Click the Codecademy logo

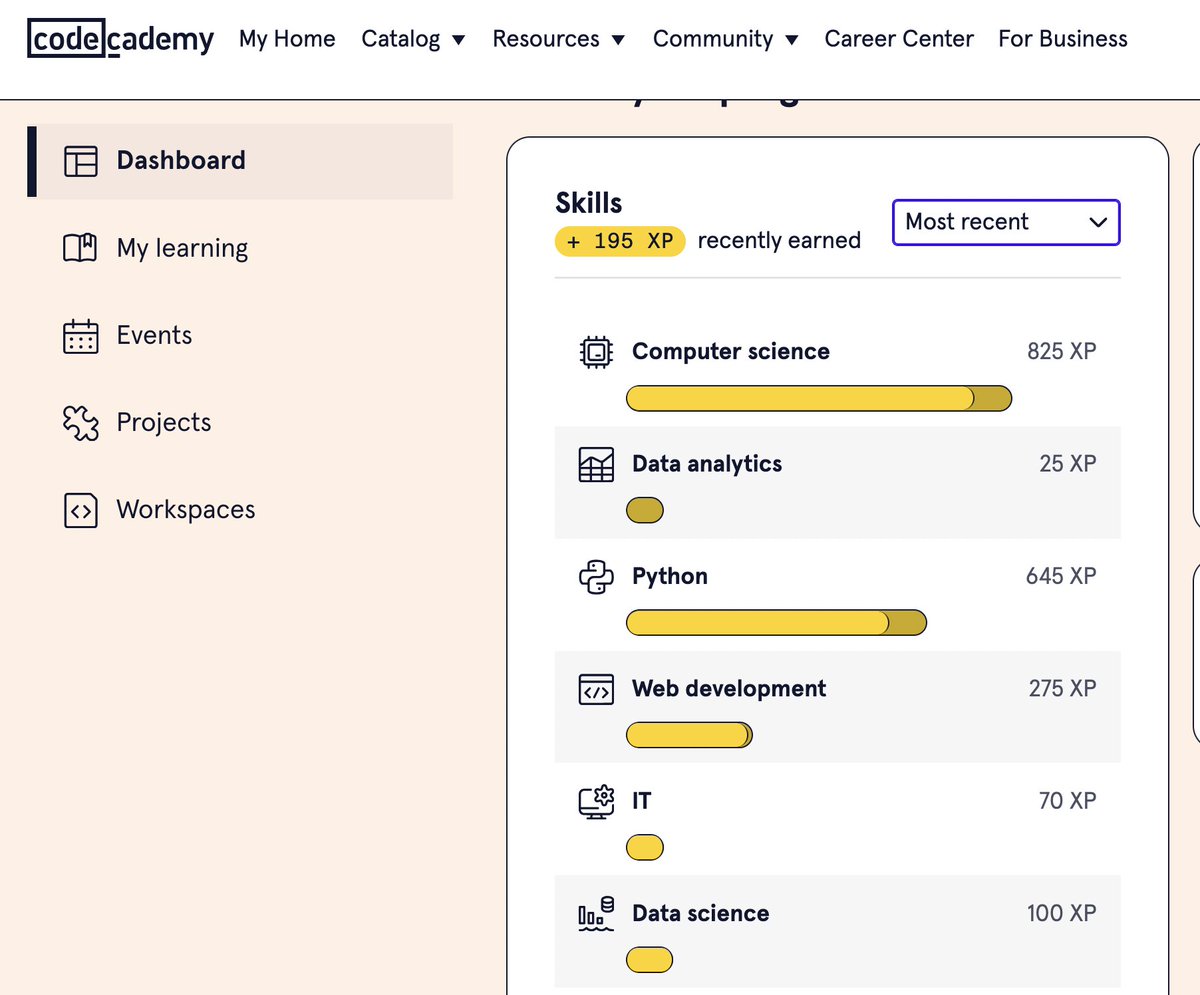(120, 39)
